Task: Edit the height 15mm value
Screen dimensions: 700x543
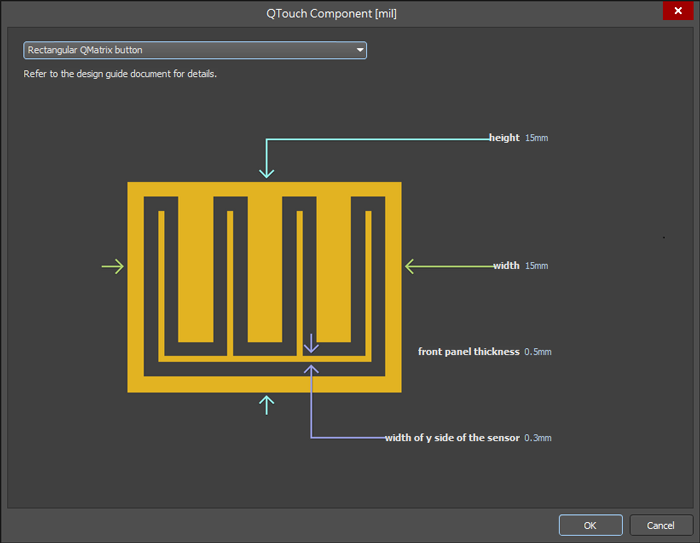Action: pos(536,138)
